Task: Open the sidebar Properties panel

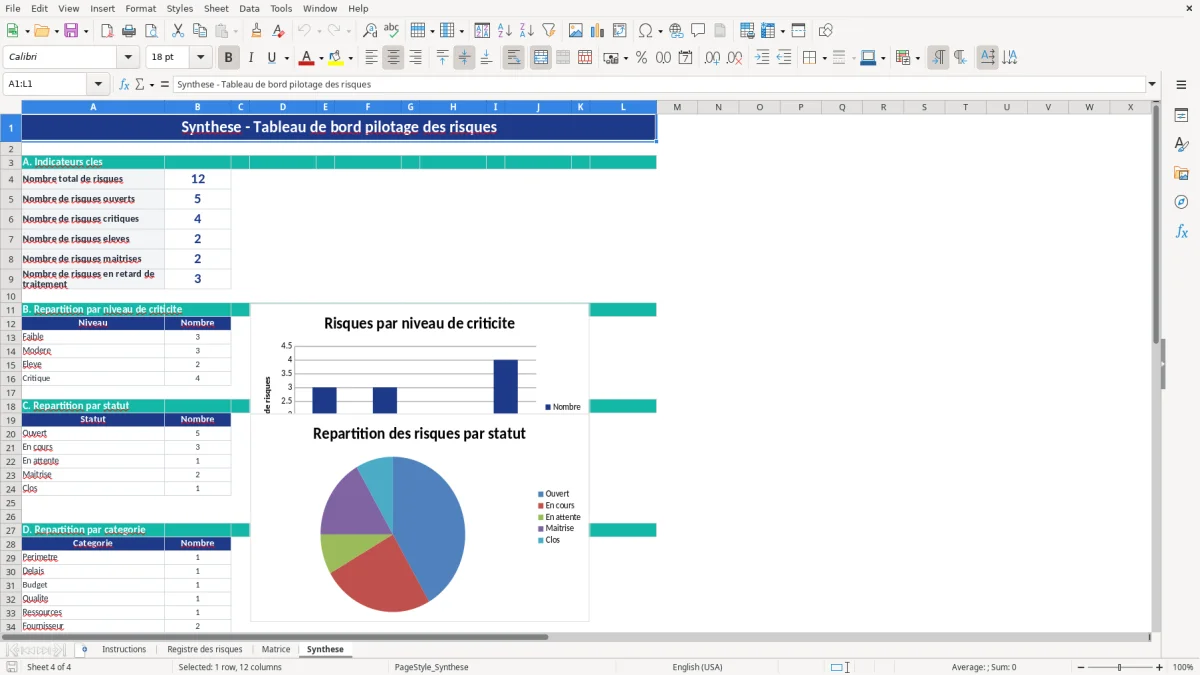Action: coord(1181,116)
